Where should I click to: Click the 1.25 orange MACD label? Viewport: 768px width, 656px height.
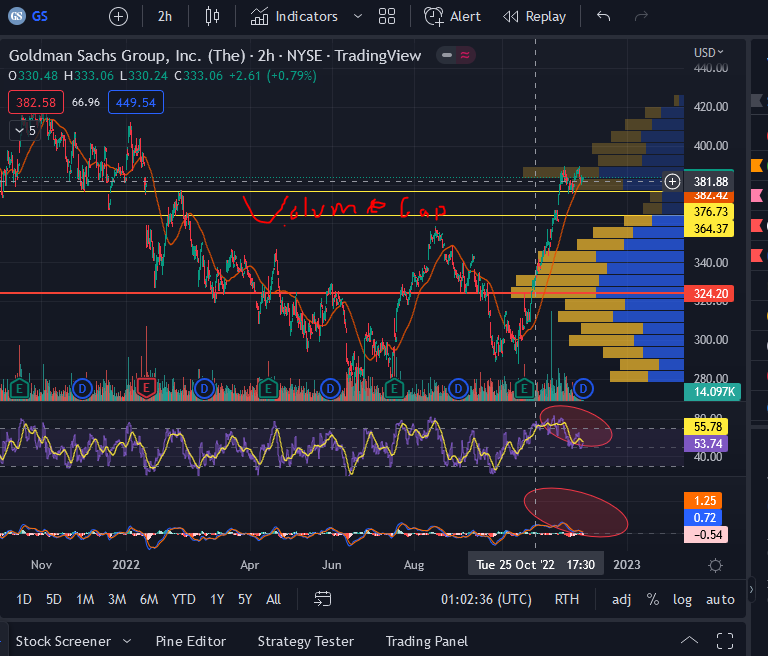pyautogui.click(x=703, y=501)
